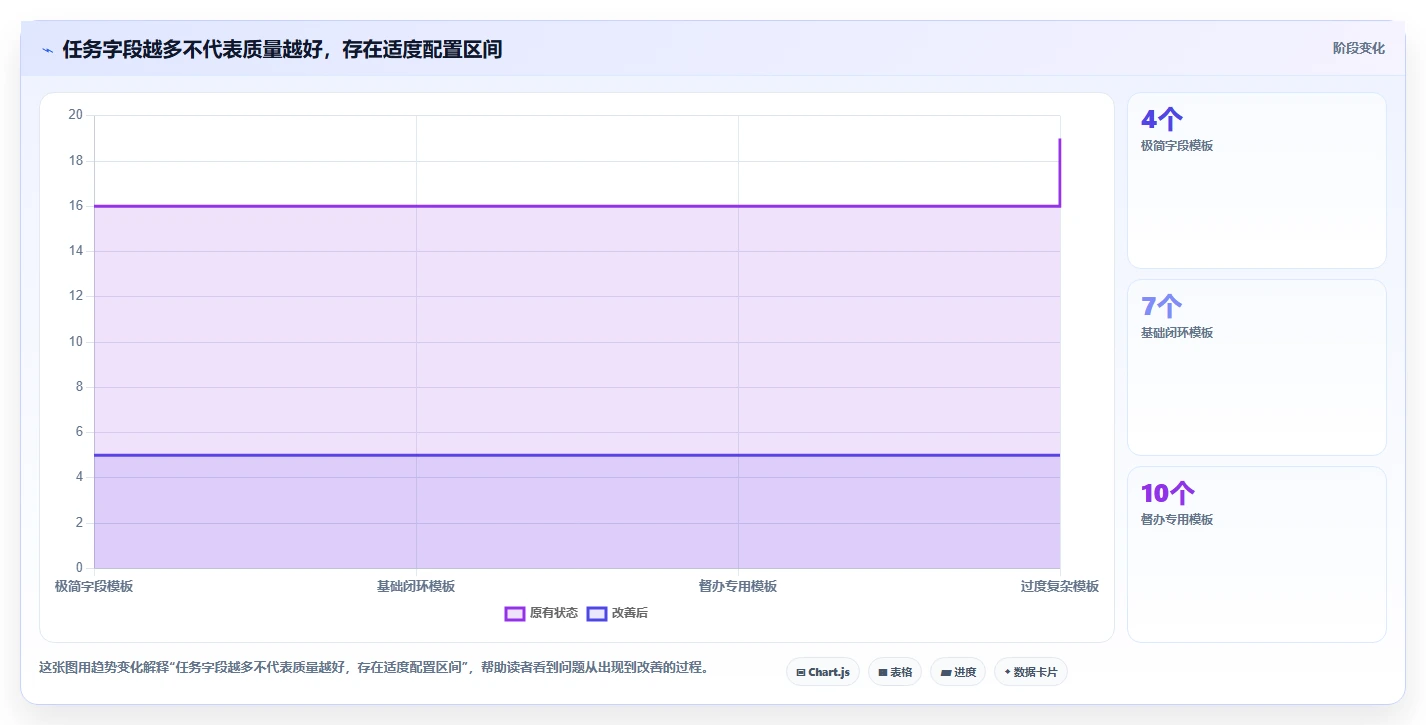The image size is (1426, 725).
Task: Click the y-axis value 18
Action: point(75,160)
